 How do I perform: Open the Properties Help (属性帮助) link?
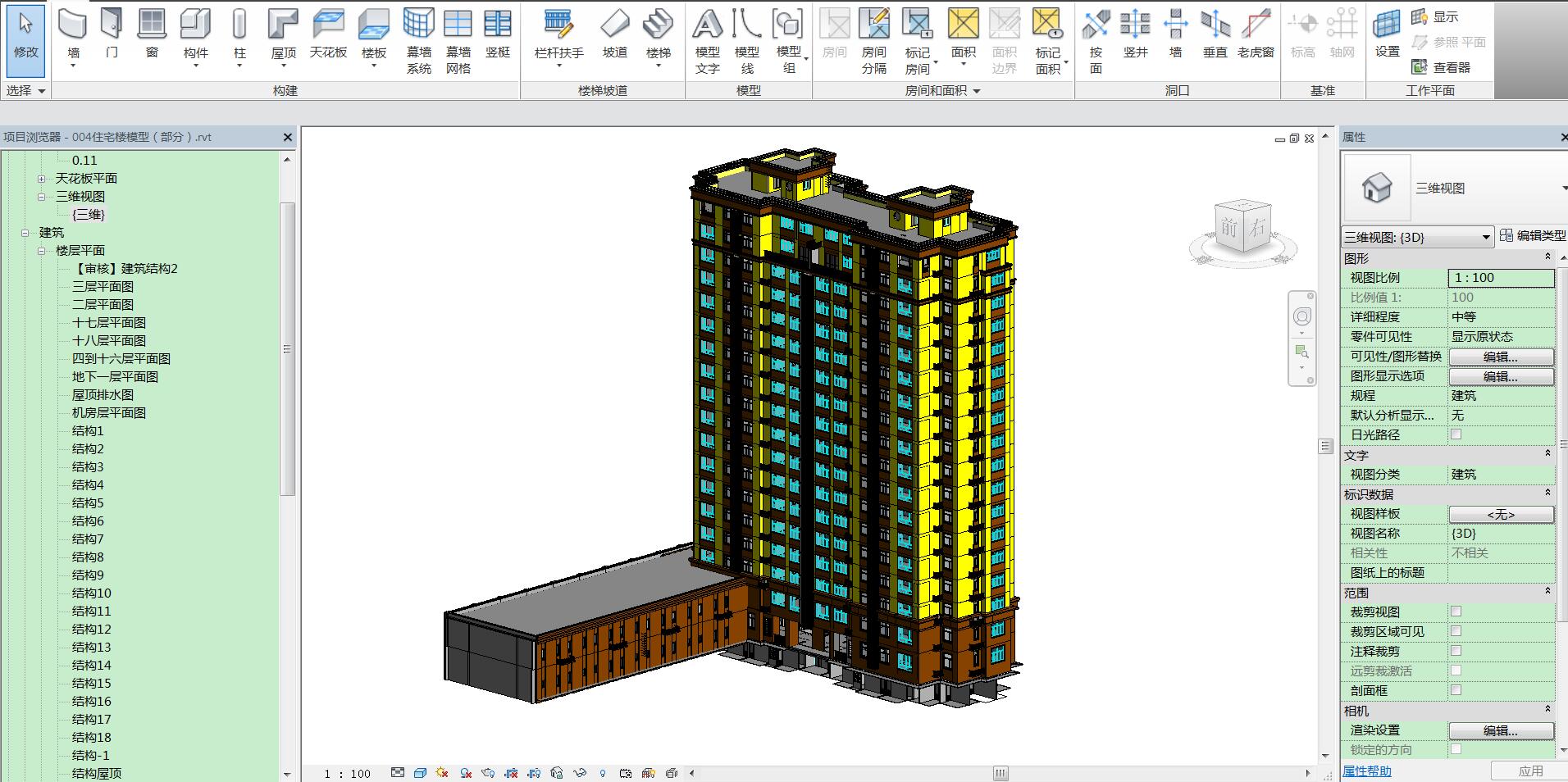(x=1367, y=771)
